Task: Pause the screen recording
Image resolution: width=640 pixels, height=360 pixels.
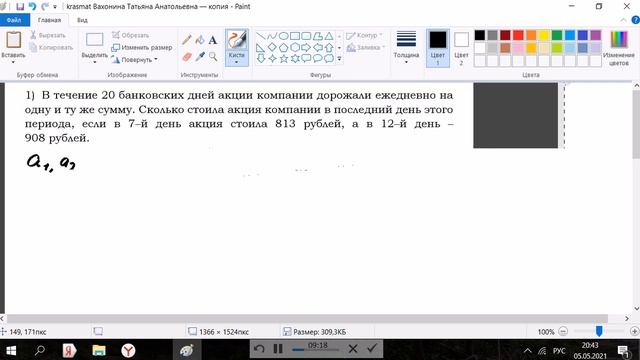Action: (278, 349)
